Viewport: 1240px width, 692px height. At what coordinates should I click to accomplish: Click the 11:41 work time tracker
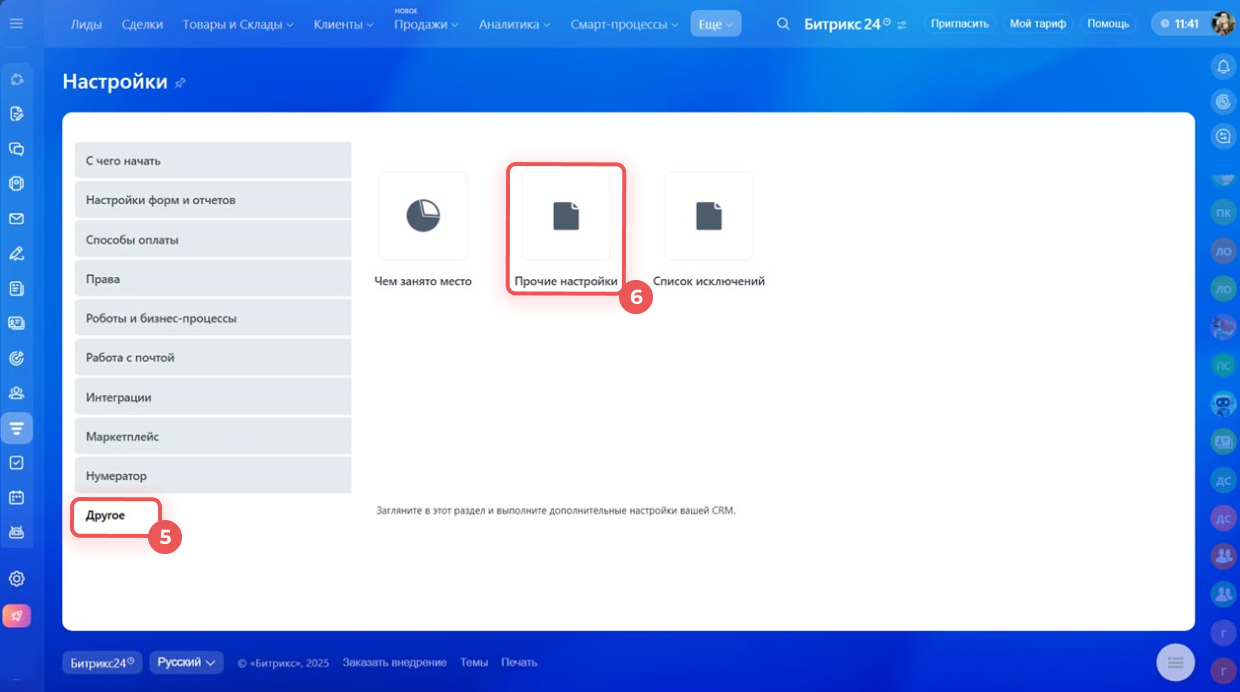pyautogui.click(x=1180, y=24)
